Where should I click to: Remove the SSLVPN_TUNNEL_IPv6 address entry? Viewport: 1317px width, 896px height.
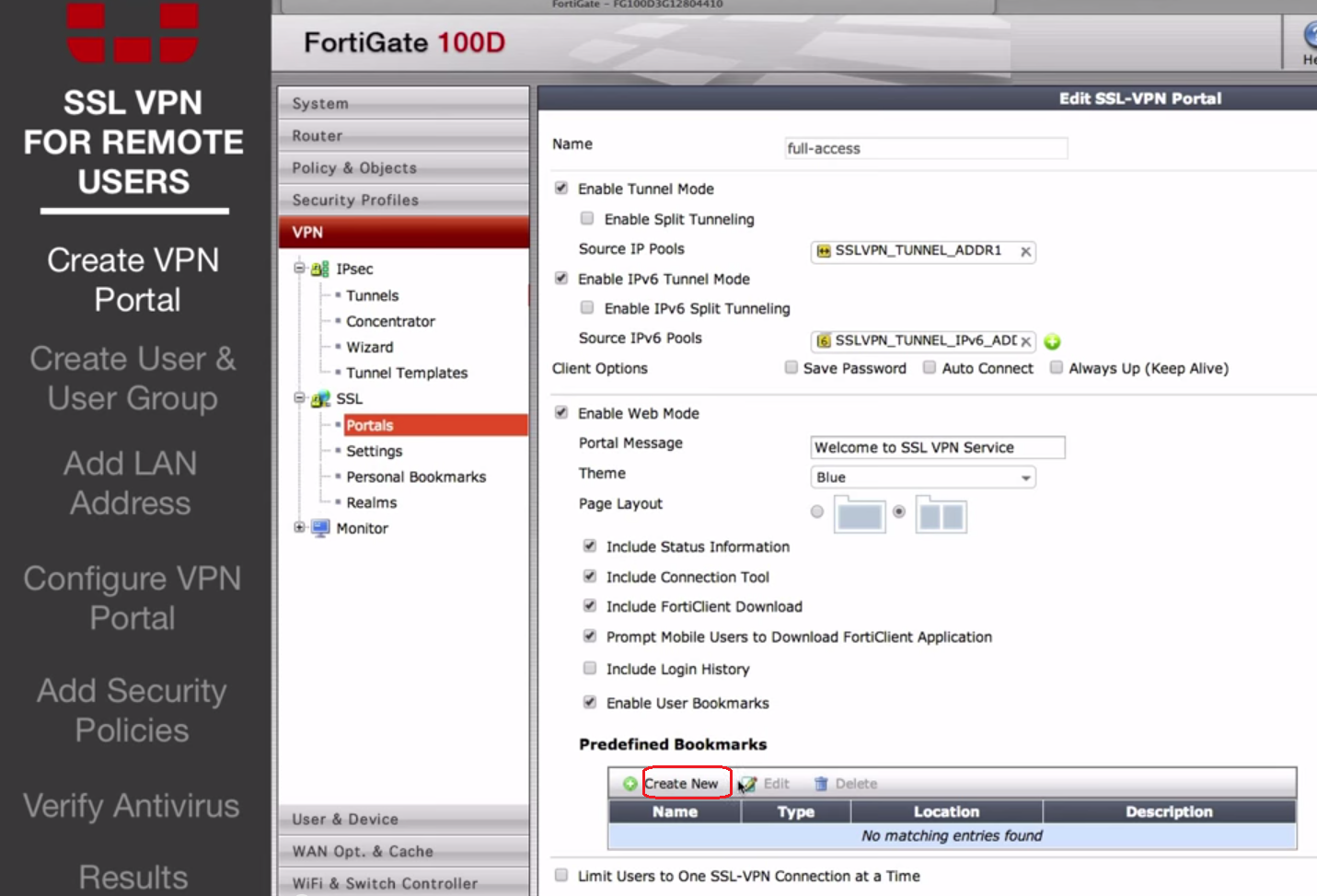[1025, 341]
